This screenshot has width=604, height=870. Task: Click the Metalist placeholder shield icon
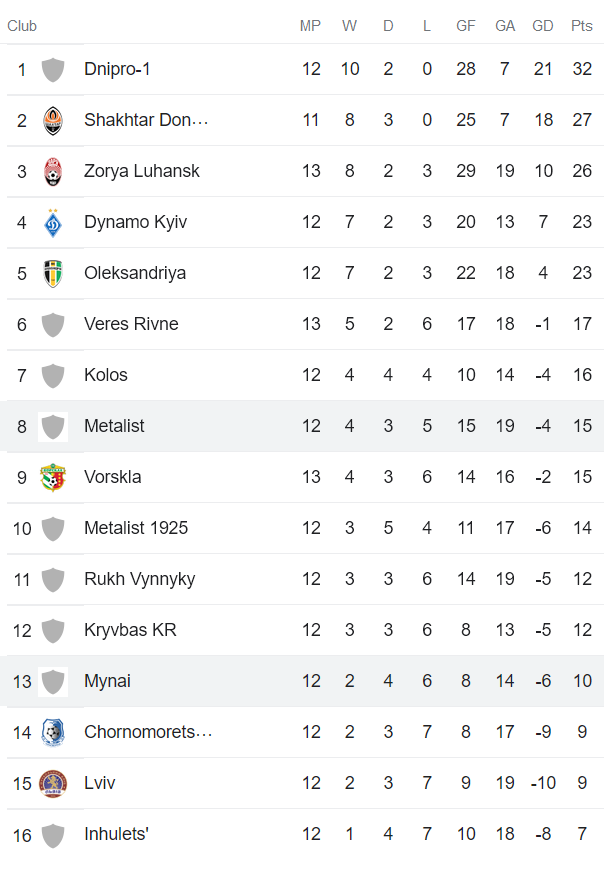click(x=52, y=426)
